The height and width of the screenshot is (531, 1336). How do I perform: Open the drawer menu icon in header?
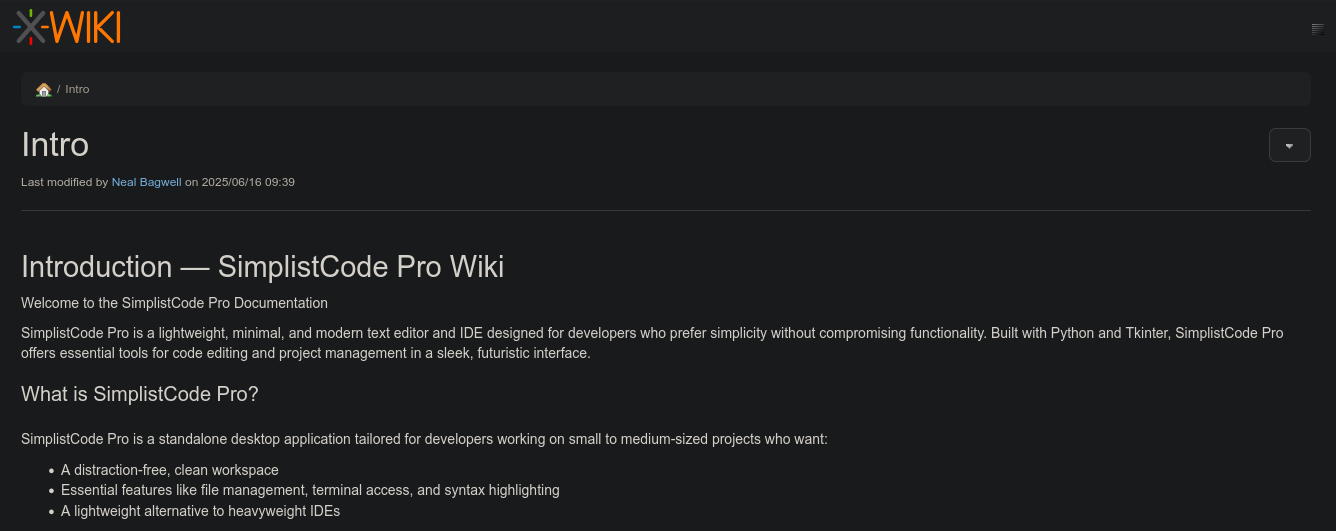pos(1317,29)
